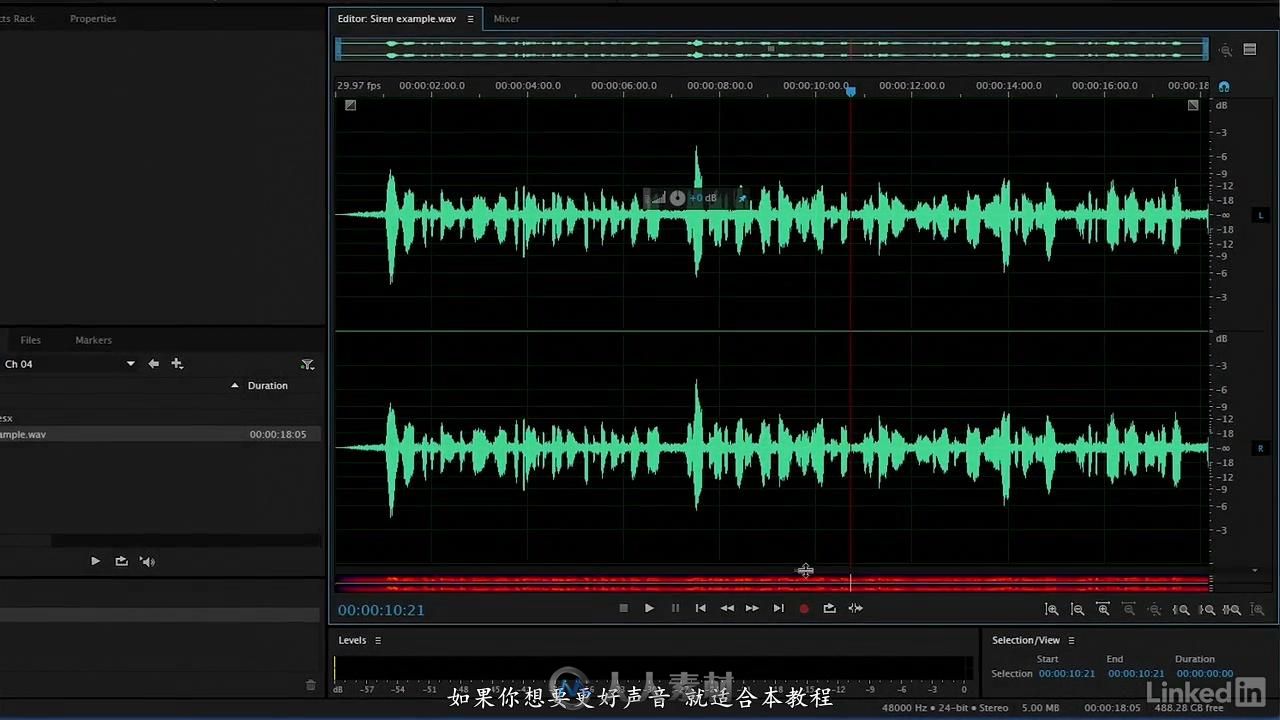This screenshot has width=1280, height=720.
Task: Toggle Loop Playback in the transport bar
Action: [829, 608]
